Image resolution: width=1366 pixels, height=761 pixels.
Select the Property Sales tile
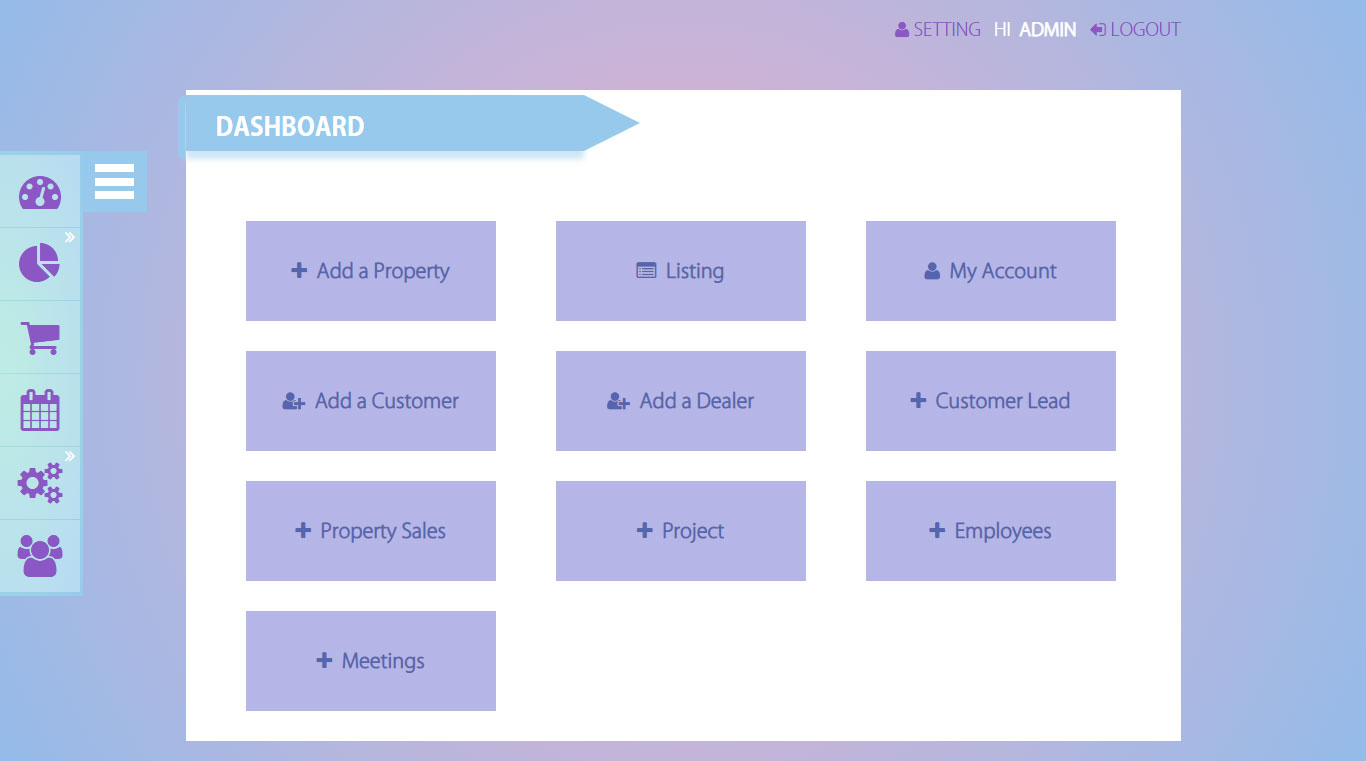click(x=371, y=531)
